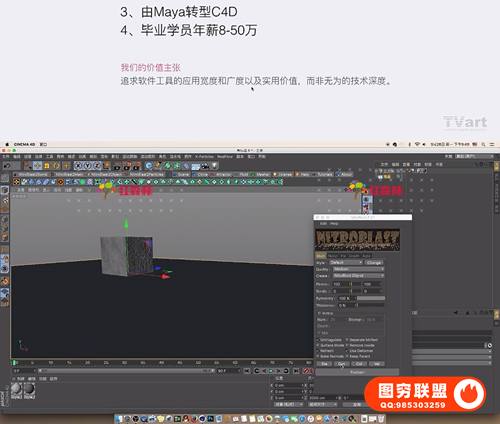Select the Scale tool

coord(47,166)
